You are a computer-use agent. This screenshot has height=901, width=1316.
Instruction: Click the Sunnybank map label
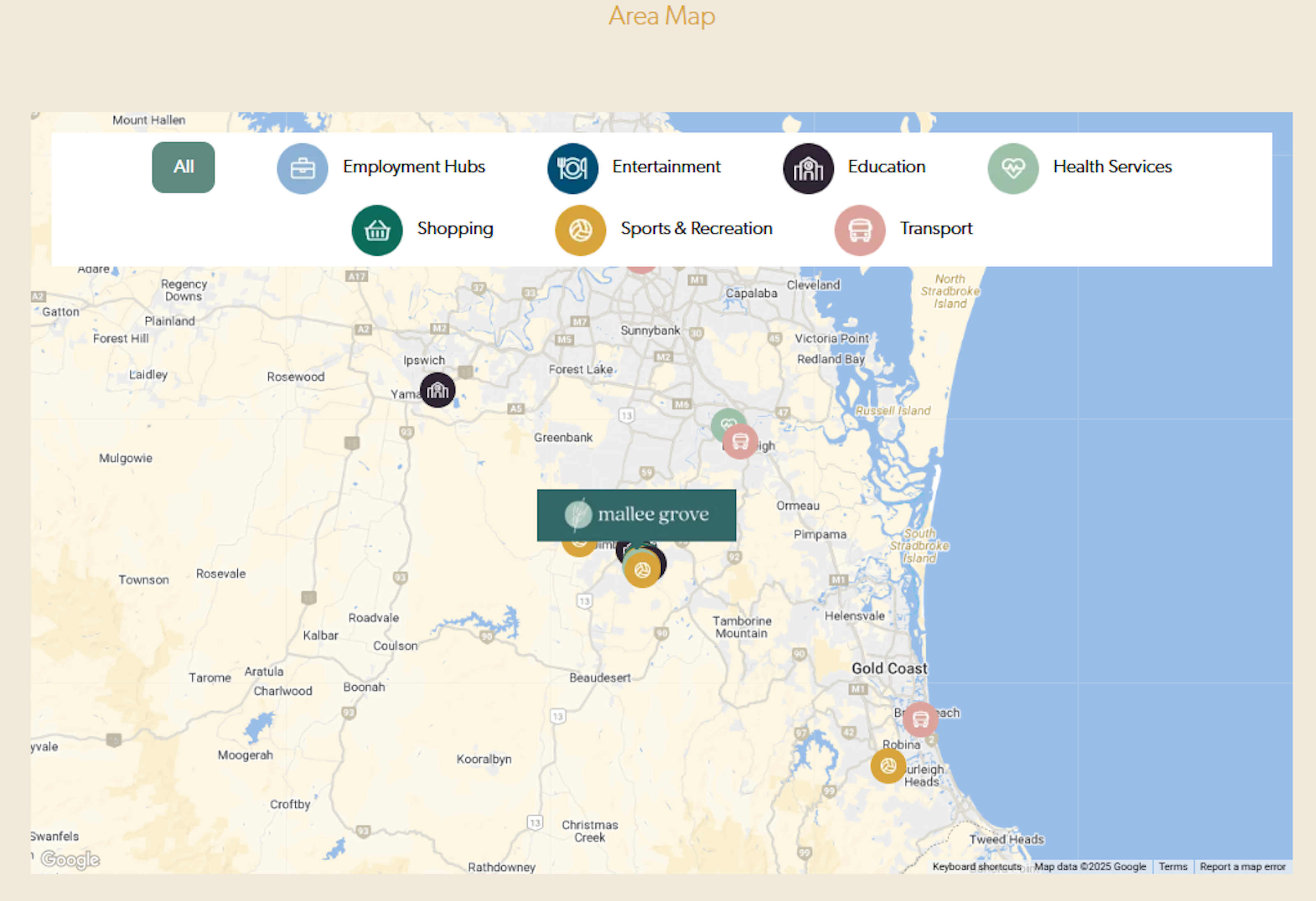click(x=650, y=330)
